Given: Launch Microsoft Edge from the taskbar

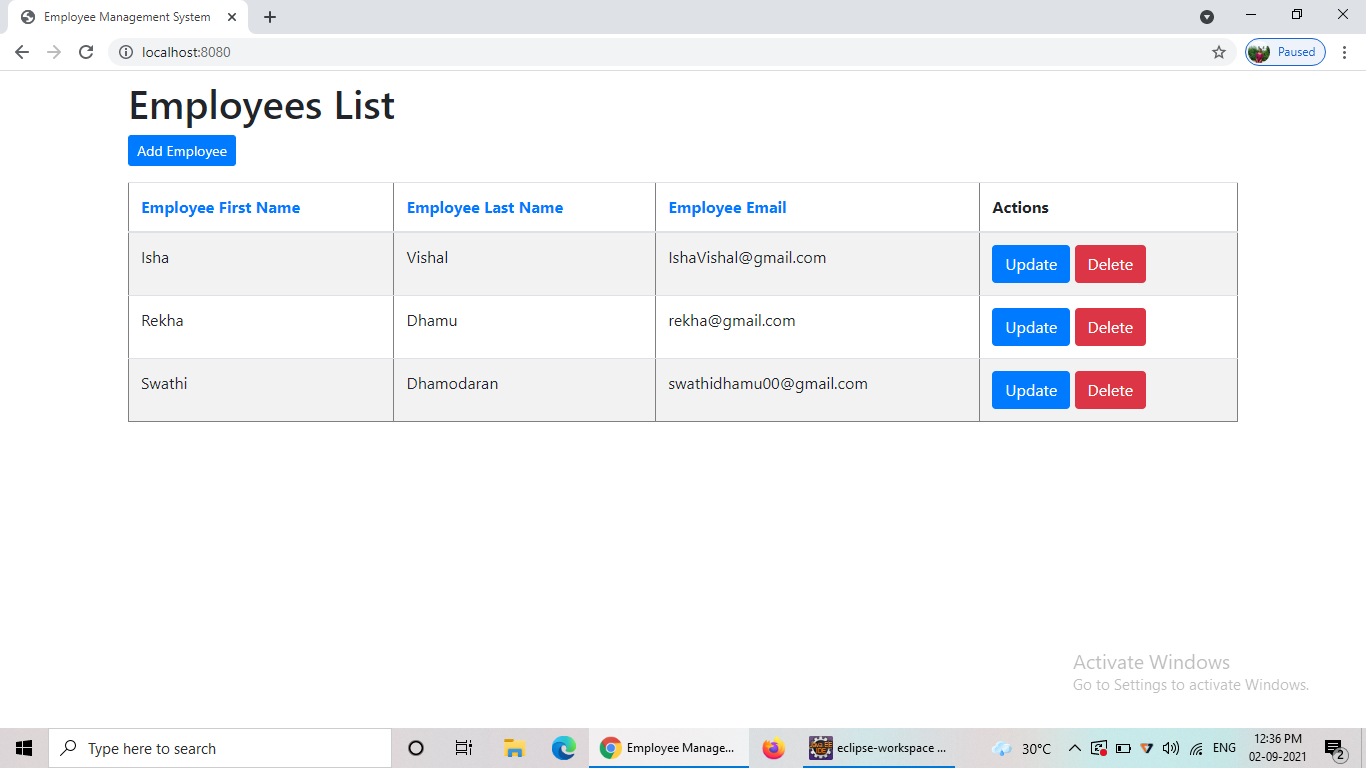Looking at the screenshot, I should pos(563,748).
